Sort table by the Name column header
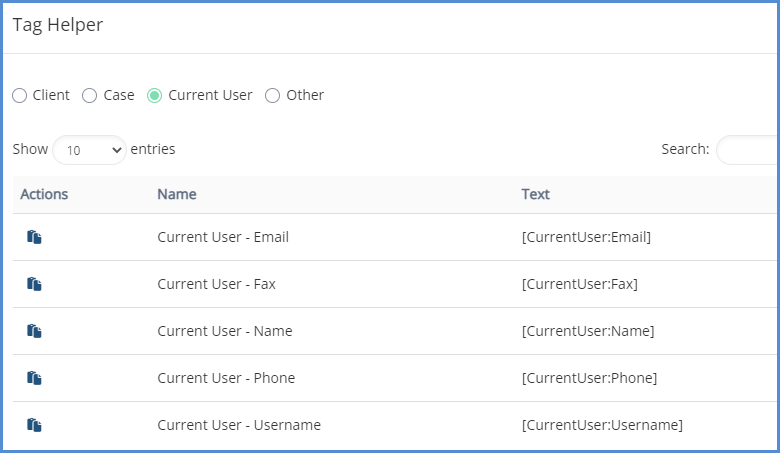This screenshot has height=453, width=780. [177, 194]
